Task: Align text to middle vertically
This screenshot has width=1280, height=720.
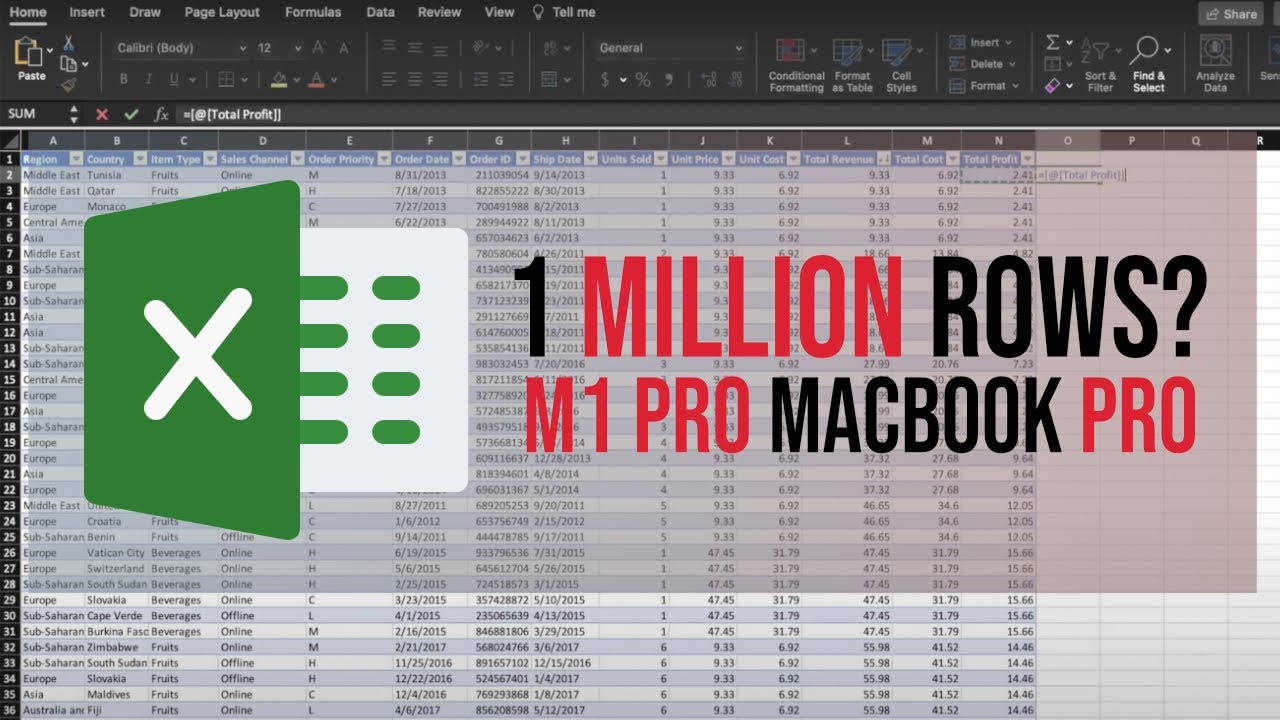Action: tap(413, 48)
